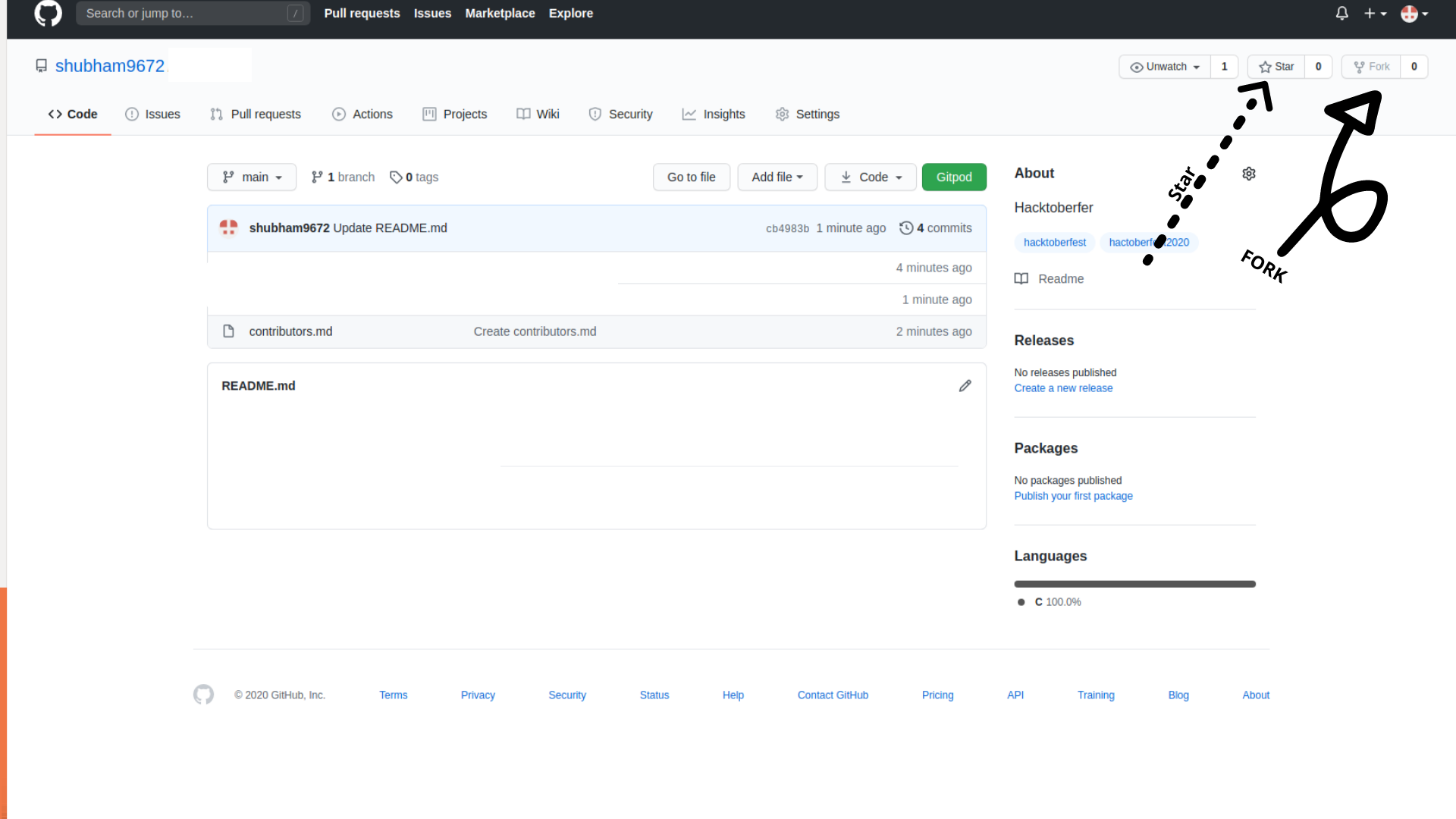Click the footer GitHub logo
The height and width of the screenshot is (819, 1456).
click(x=203, y=695)
